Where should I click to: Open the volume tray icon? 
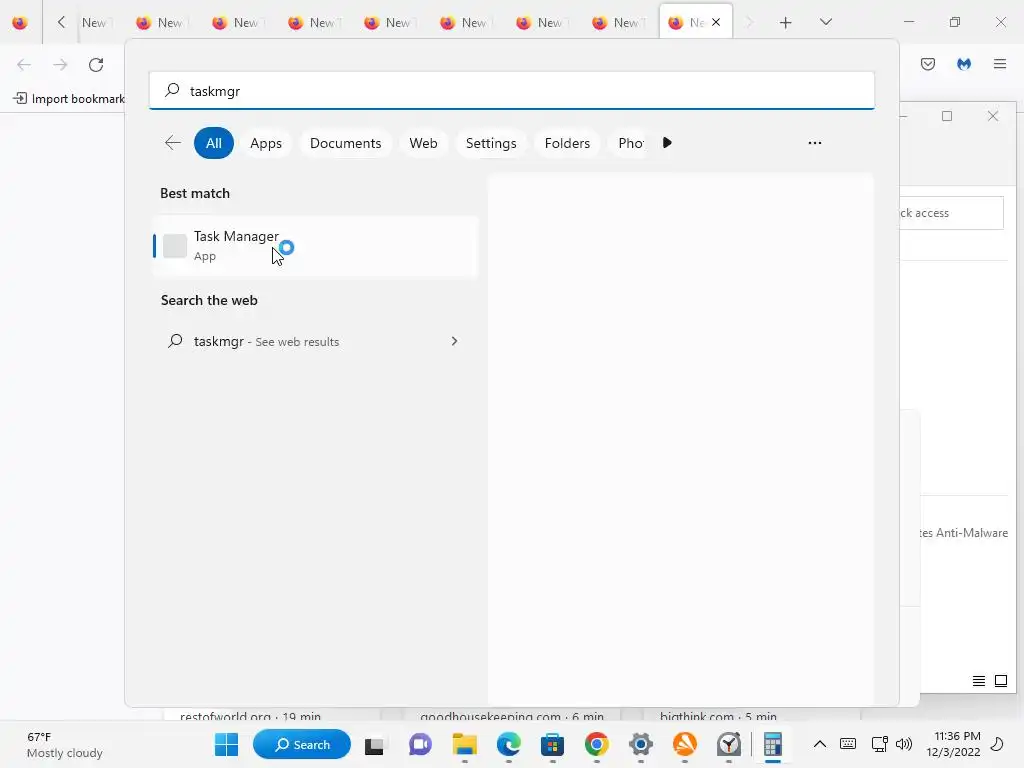[x=904, y=744]
